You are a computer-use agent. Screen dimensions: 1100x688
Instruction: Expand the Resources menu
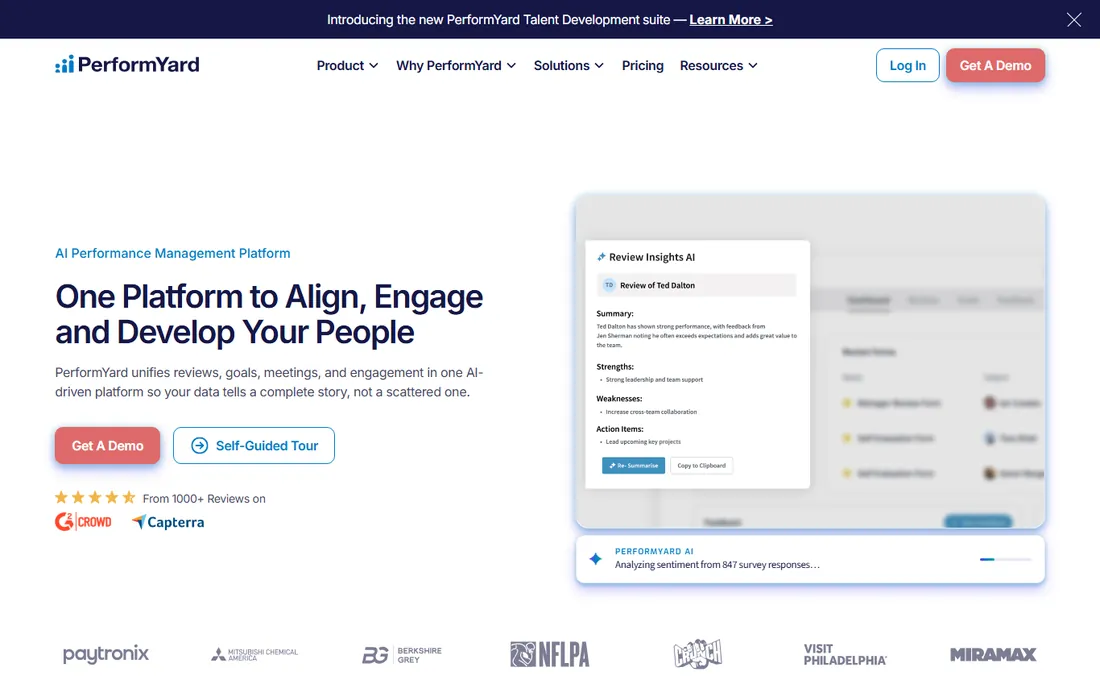[718, 65]
